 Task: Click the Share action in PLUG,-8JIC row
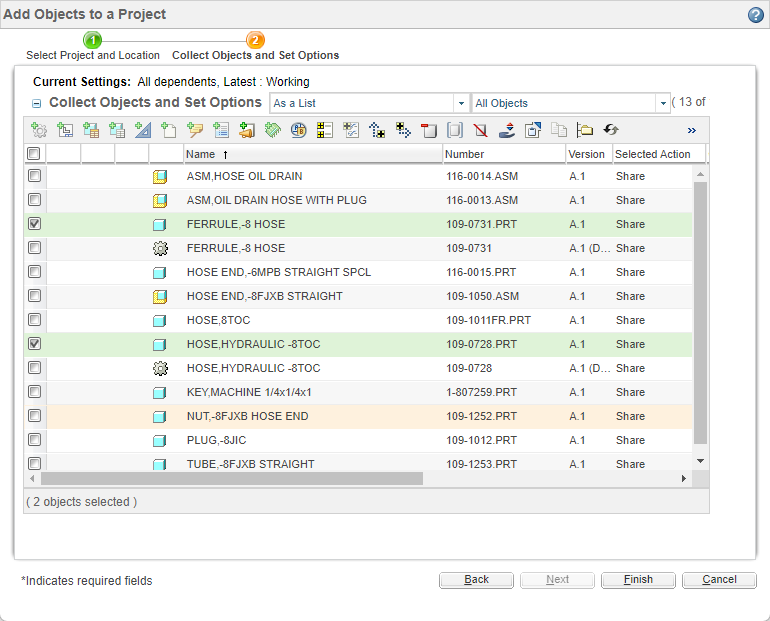coord(630,440)
